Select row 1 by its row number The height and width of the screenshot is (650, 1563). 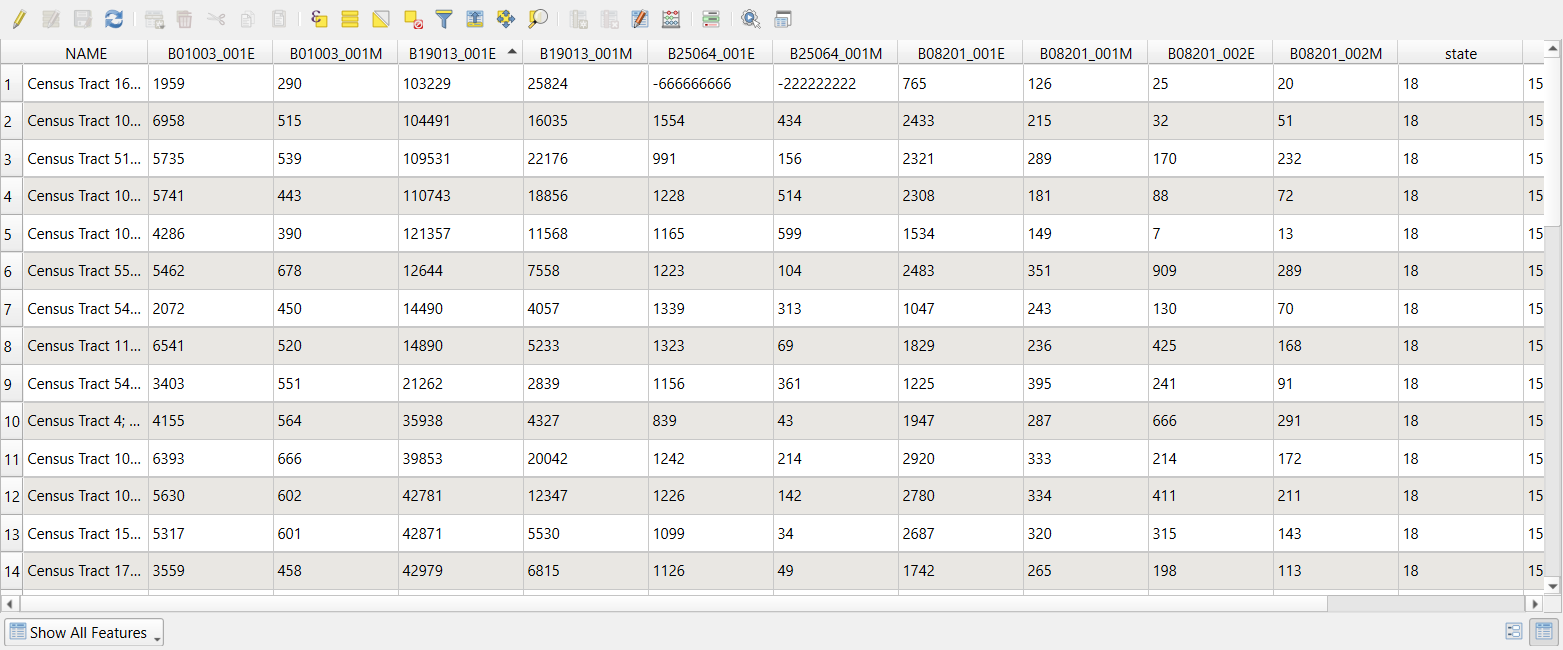pyautogui.click(x=11, y=84)
